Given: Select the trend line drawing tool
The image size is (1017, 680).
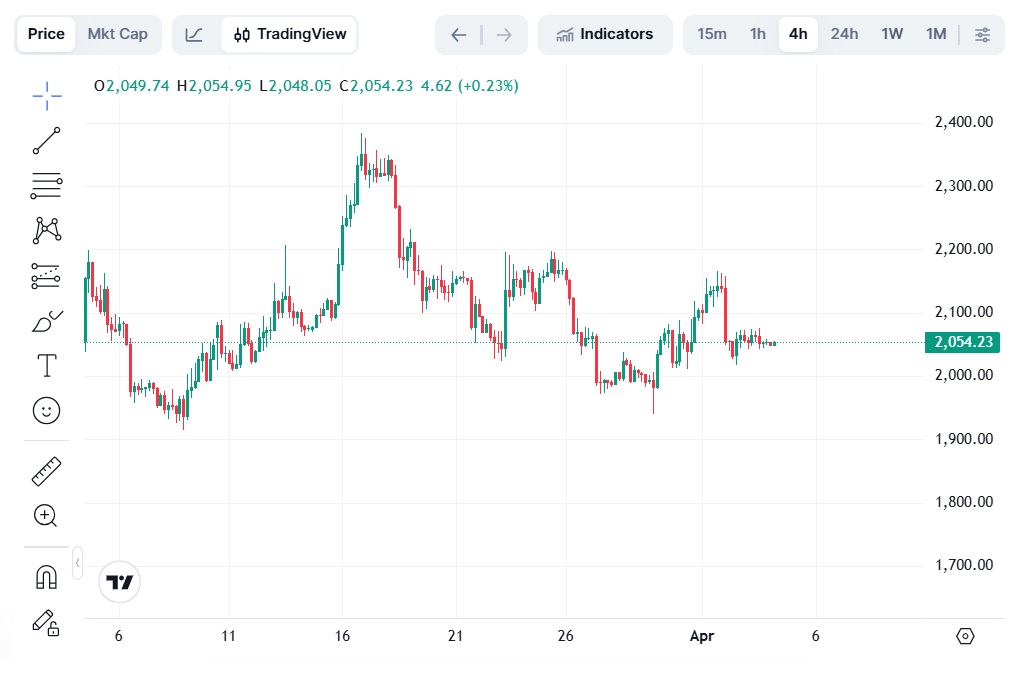Looking at the screenshot, I should [x=47, y=141].
